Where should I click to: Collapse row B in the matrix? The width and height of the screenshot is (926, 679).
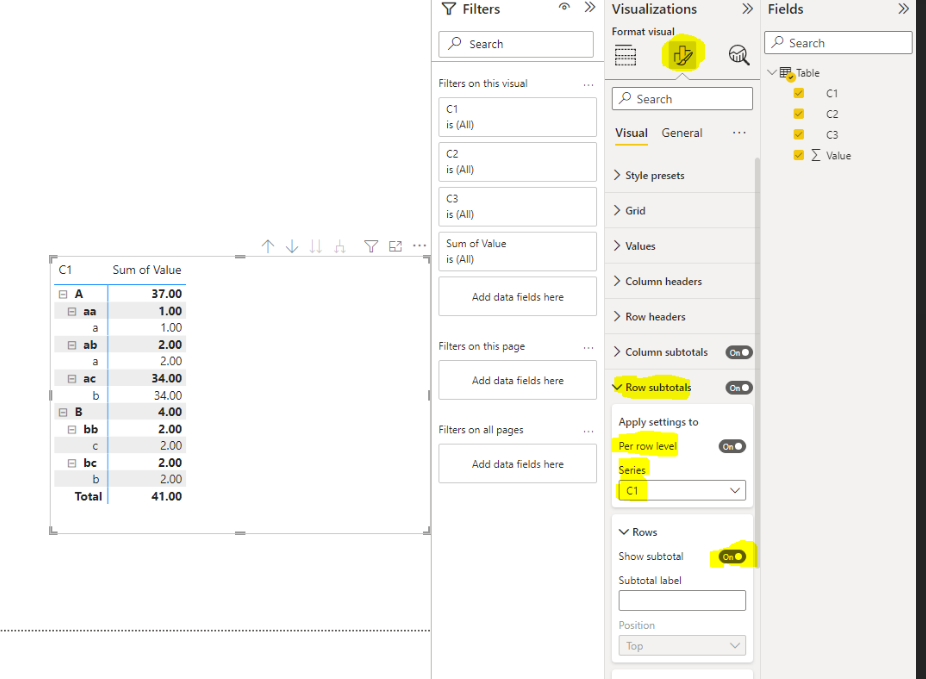63,412
